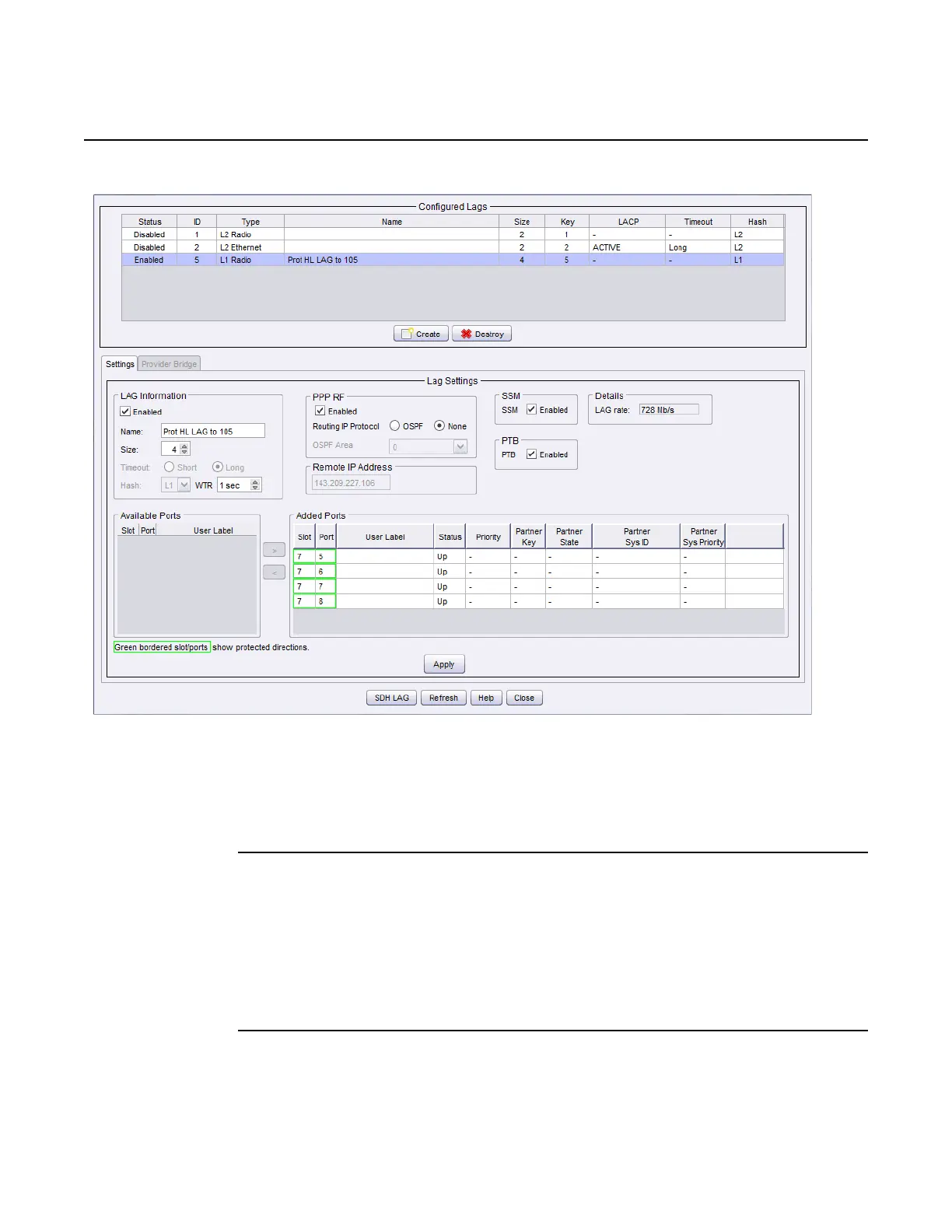Click the Type column header
This screenshot has width=952, height=1232.
pyautogui.click(x=250, y=222)
